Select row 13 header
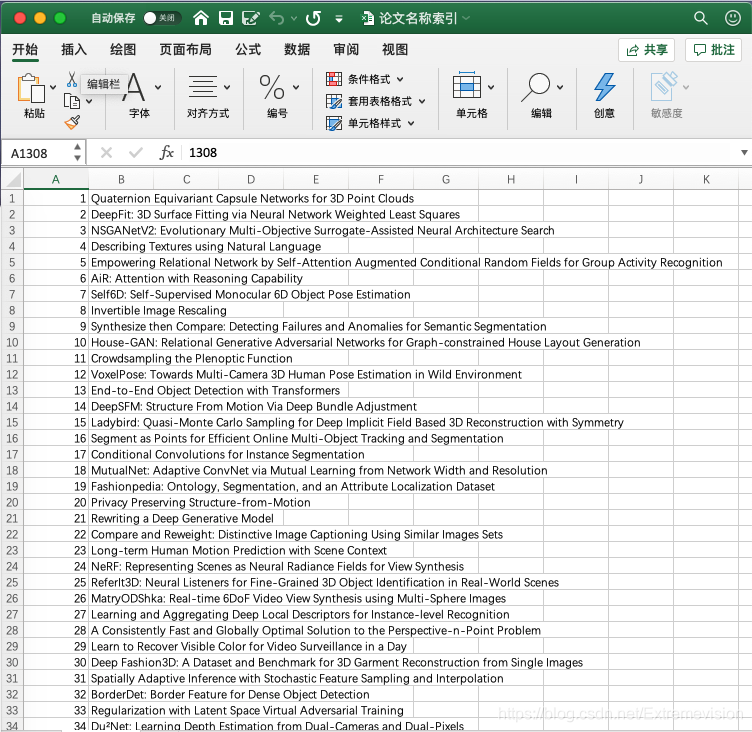The width and height of the screenshot is (752, 732). (12, 390)
